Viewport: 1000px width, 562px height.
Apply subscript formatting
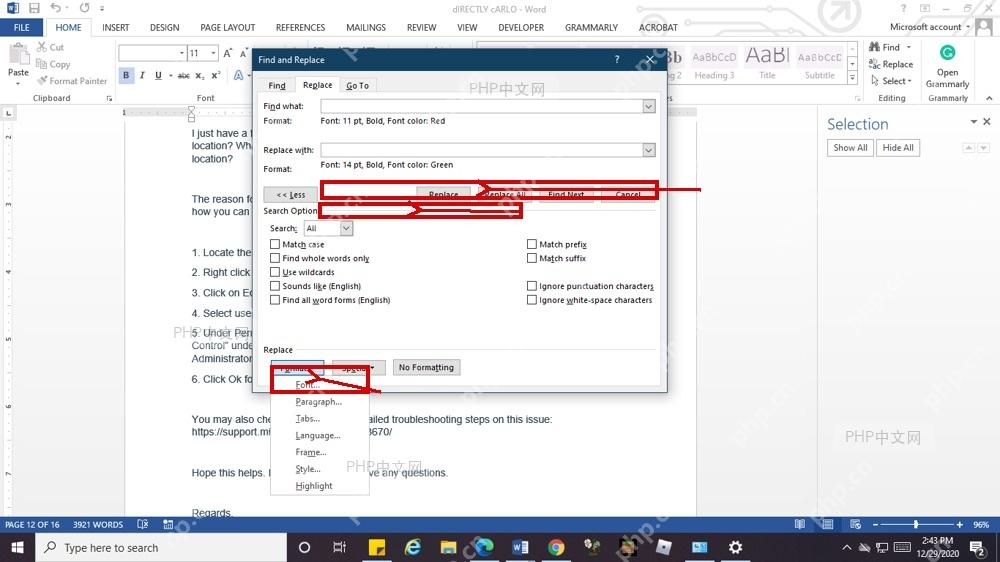(x=200, y=75)
